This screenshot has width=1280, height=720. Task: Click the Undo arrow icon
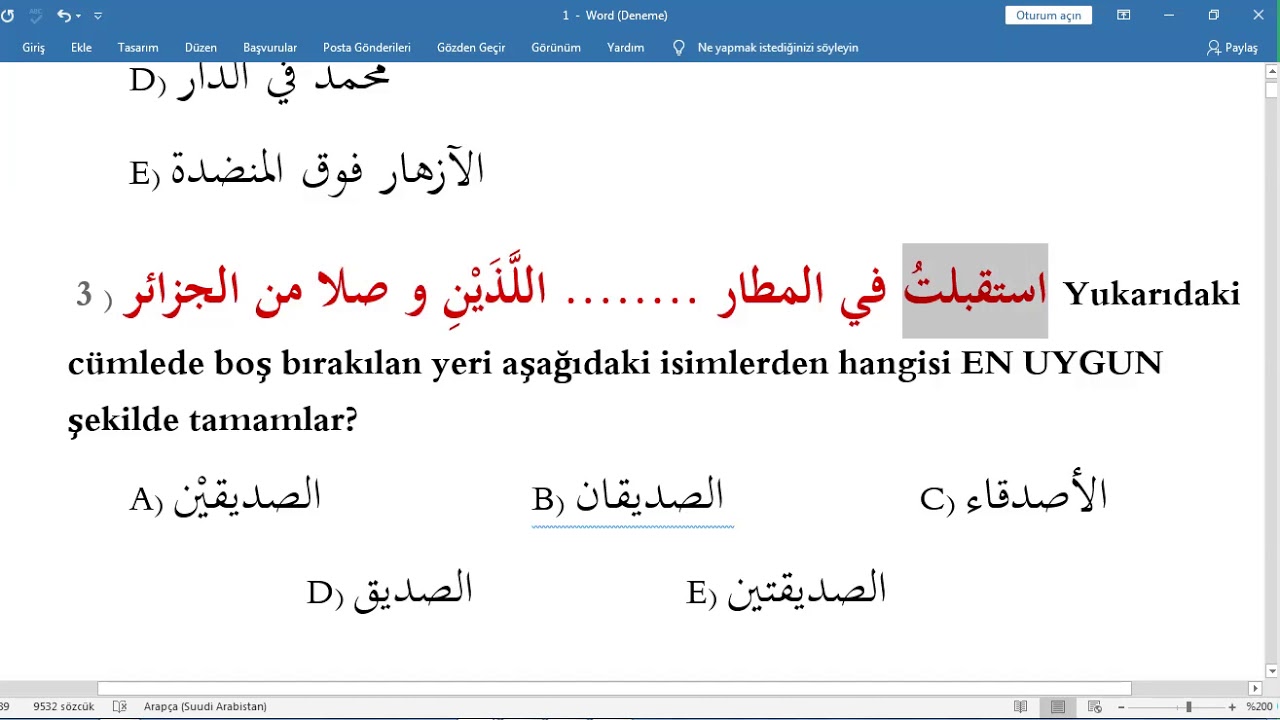tap(64, 15)
